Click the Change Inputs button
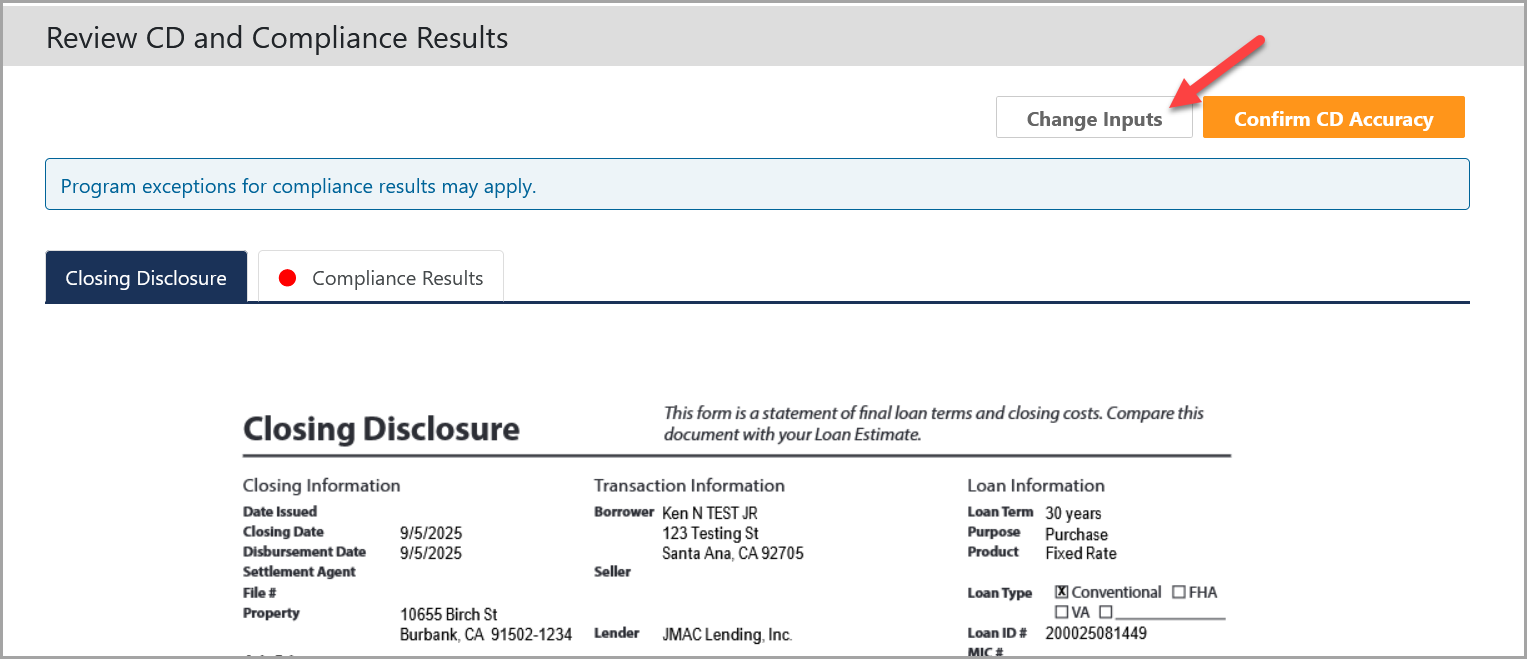The height and width of the screenshot is (659, 1527). tap(1094, 118)
